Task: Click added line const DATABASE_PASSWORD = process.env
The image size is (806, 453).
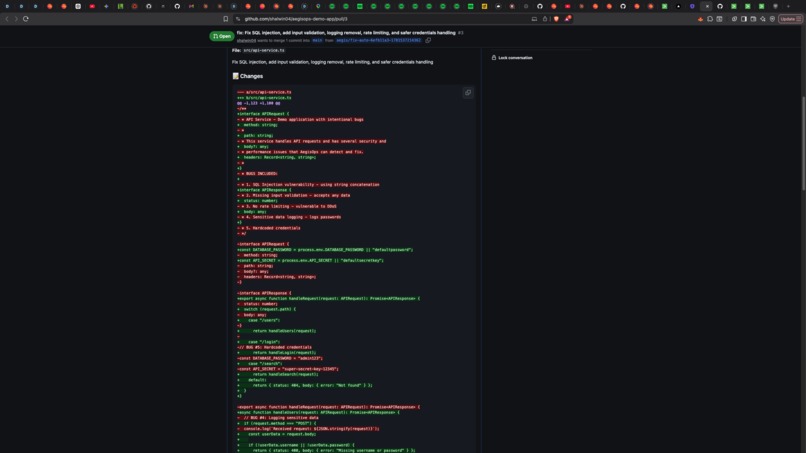Action: pyautogui.click(x=325, y=250)
